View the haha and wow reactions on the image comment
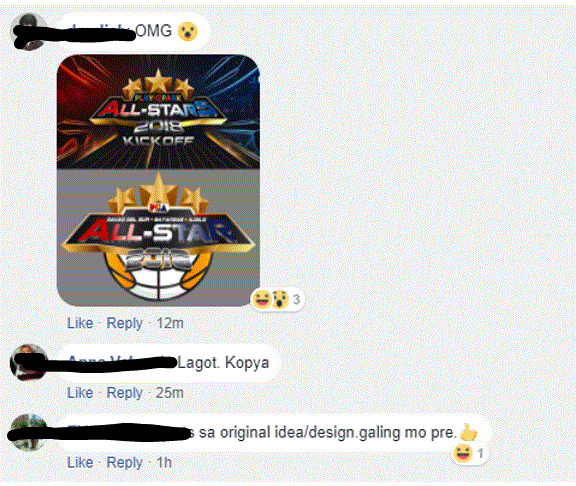 pyautogui.click(x=270, y=299)
